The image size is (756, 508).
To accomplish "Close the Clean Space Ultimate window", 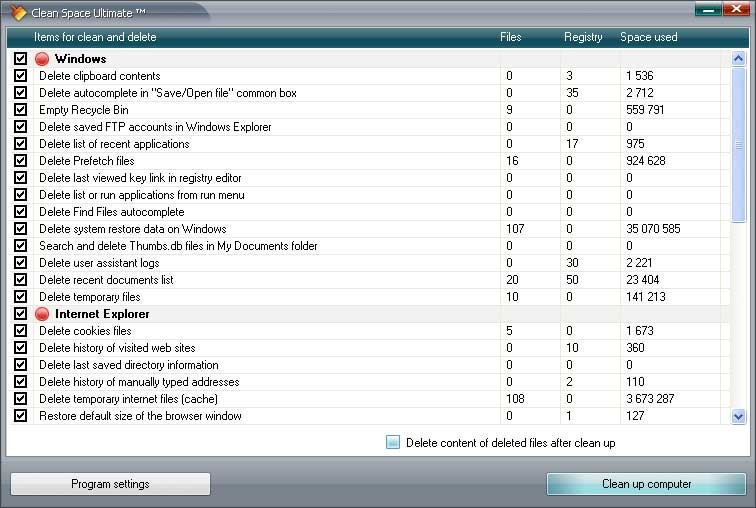I will [736, 9].
